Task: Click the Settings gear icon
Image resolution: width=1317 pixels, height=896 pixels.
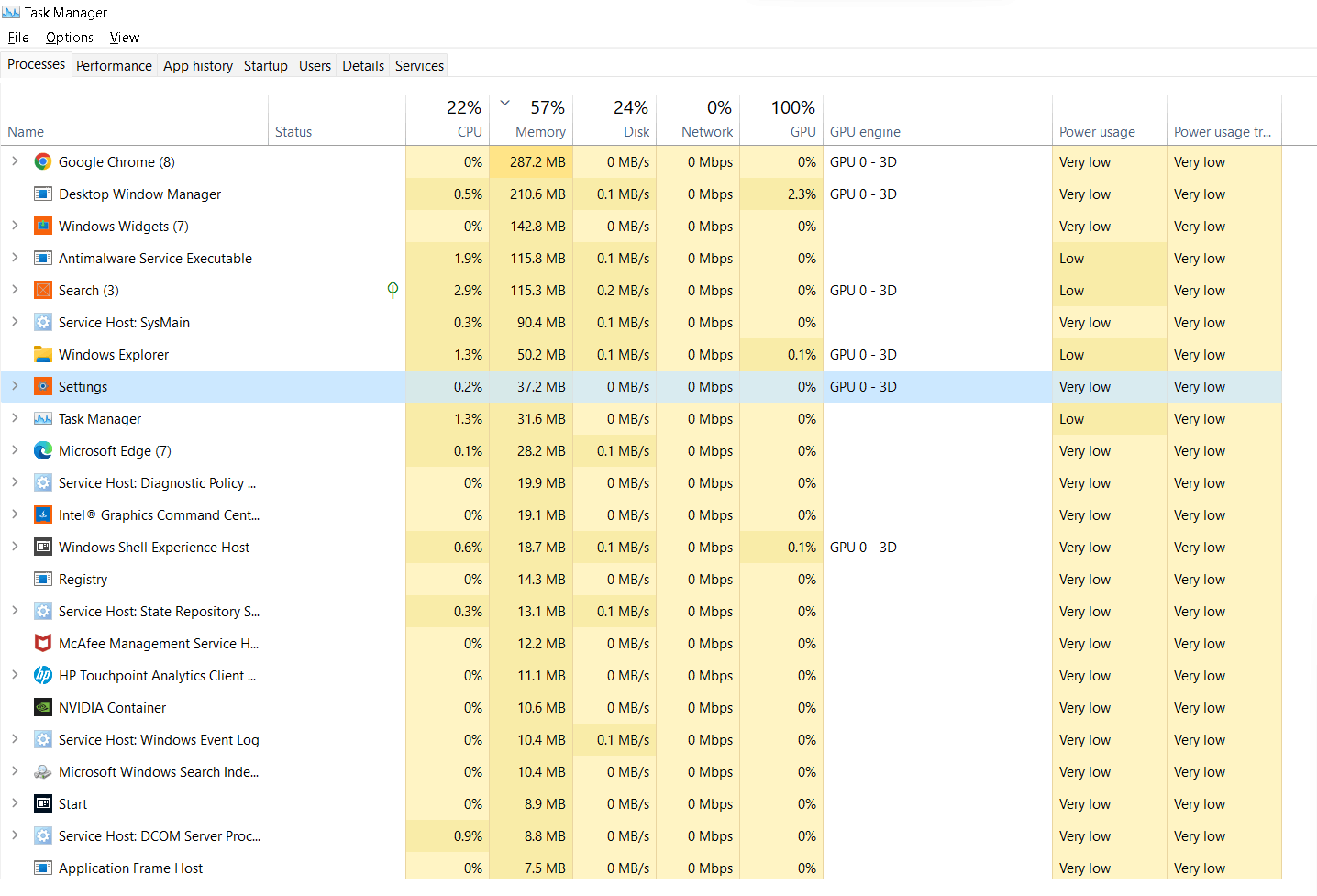Action: 42,386
